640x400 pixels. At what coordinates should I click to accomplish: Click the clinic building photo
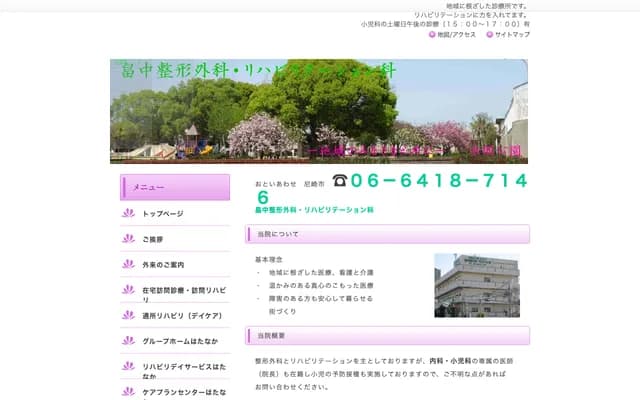477,285
